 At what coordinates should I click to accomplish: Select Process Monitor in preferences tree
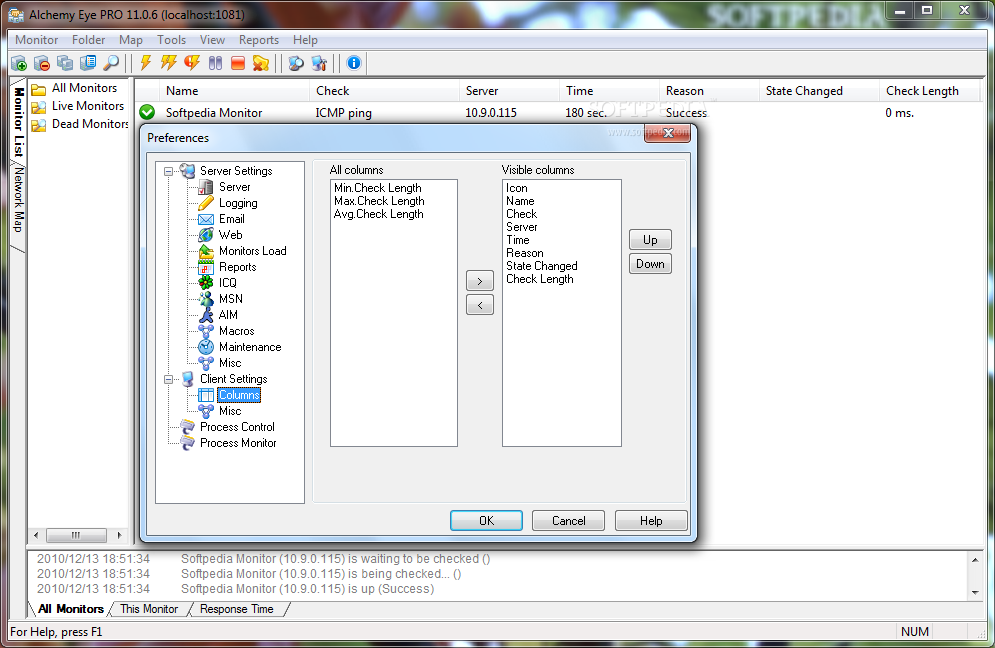[238, 443]
